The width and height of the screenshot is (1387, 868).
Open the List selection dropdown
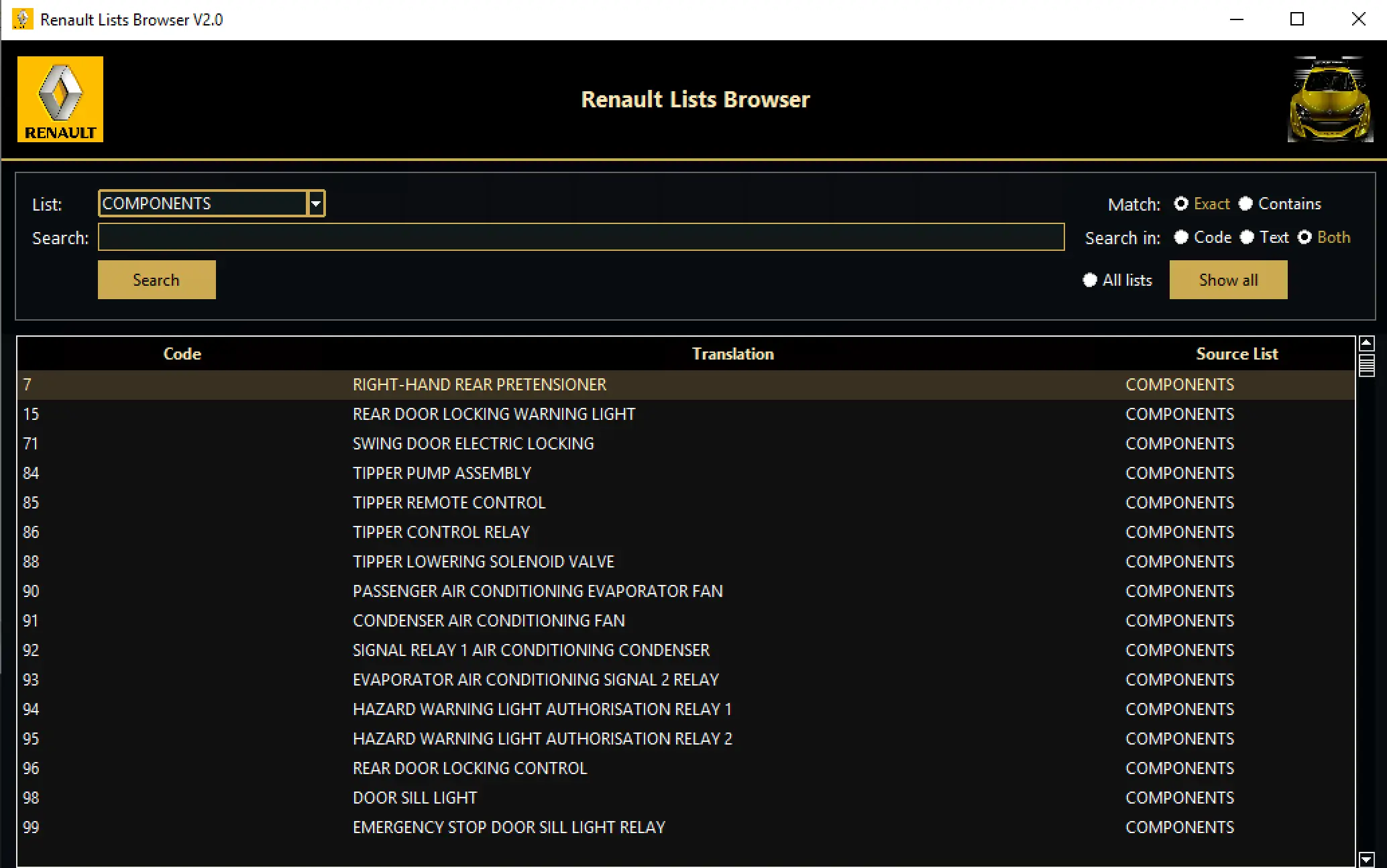(x=316, y=203)
